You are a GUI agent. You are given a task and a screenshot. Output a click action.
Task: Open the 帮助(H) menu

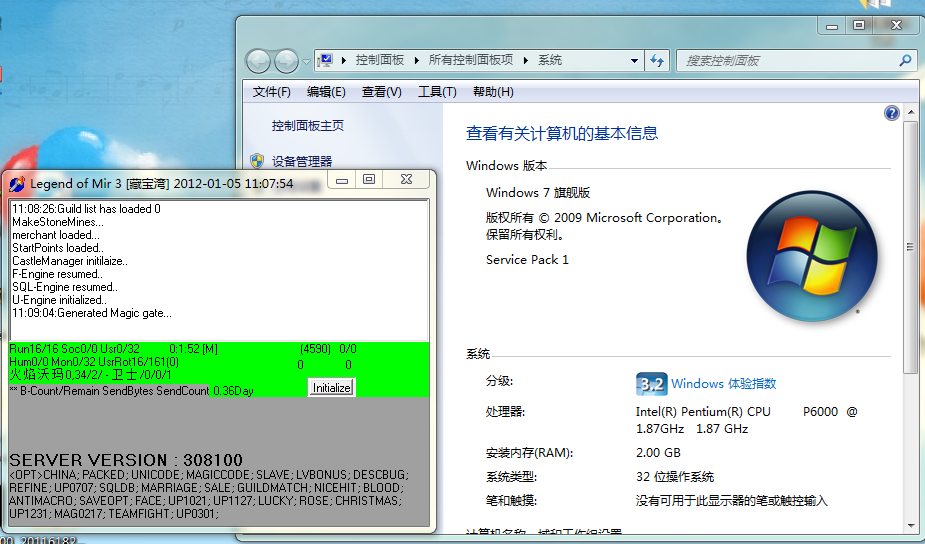tap(493, 92)
